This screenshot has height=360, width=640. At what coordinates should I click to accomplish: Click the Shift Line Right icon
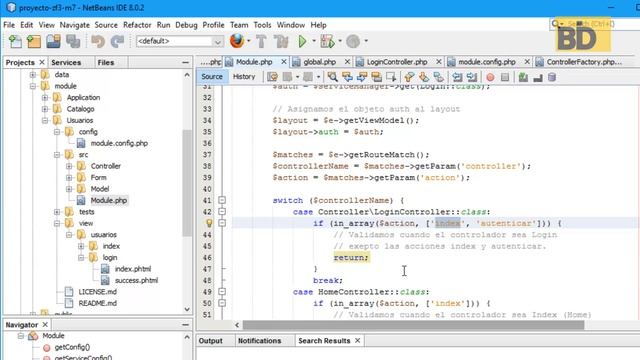472,77
